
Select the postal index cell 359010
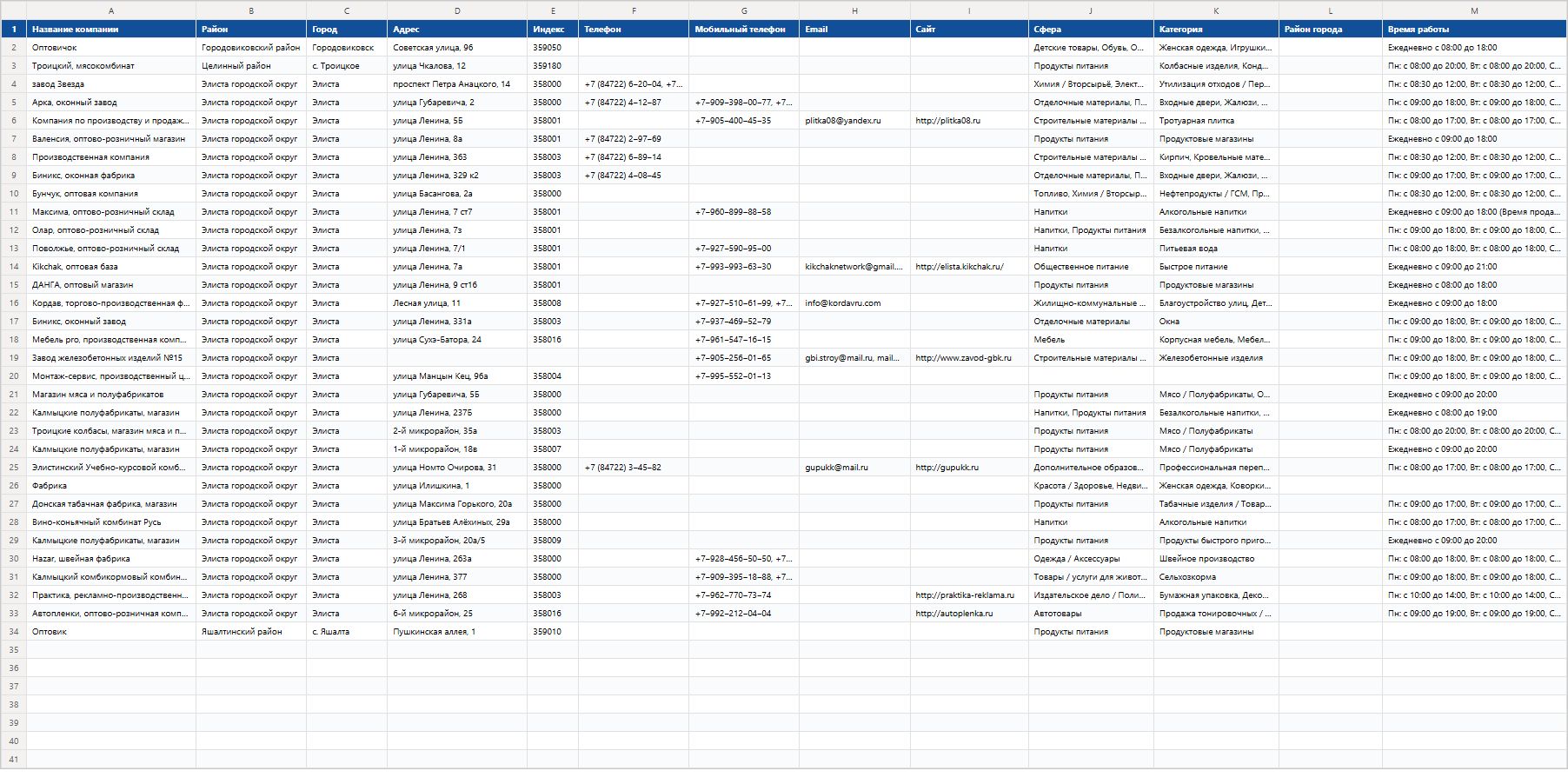coord(553,632)
